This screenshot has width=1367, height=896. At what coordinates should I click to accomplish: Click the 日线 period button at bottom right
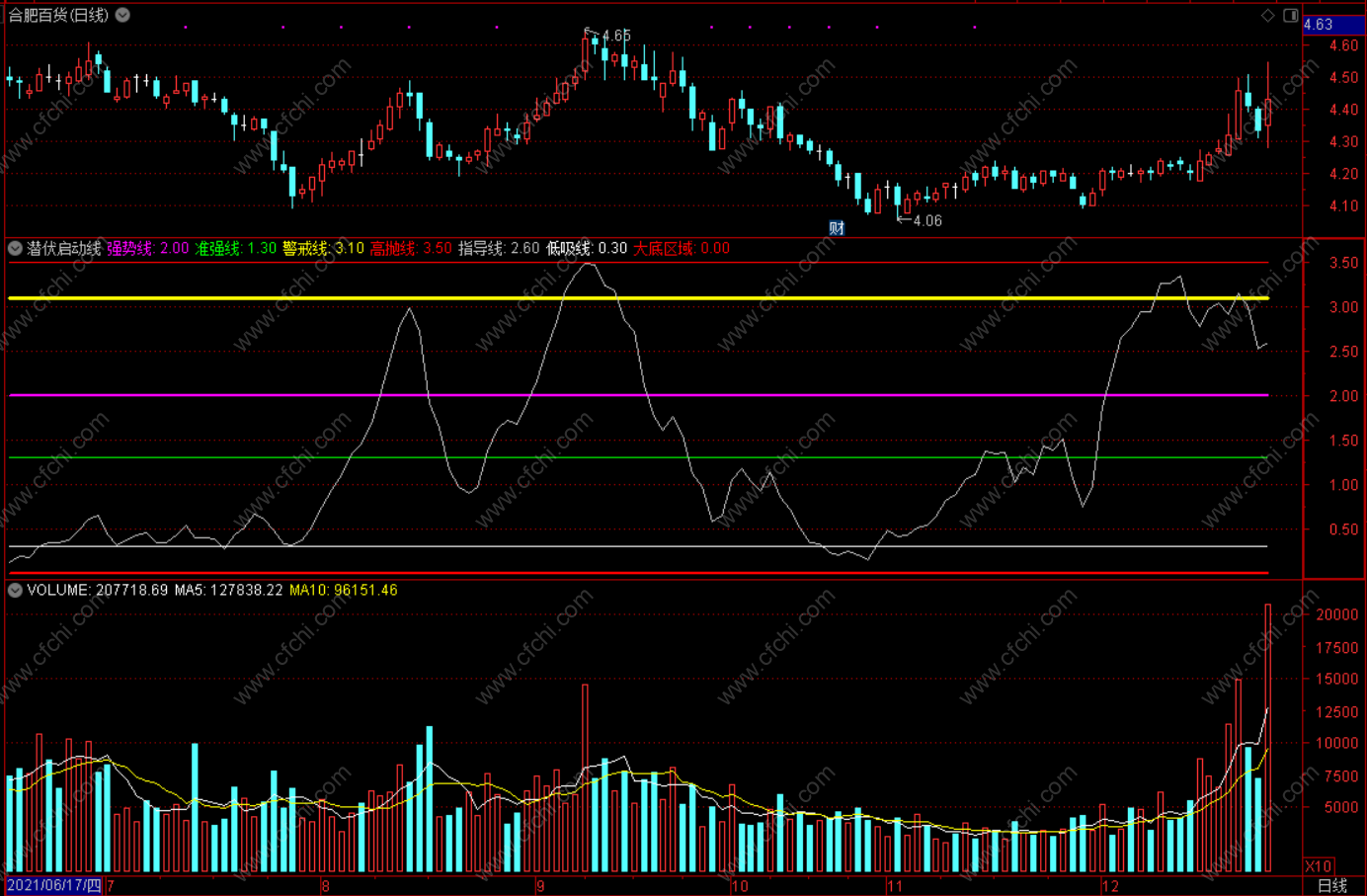(x=1332, y=885)
